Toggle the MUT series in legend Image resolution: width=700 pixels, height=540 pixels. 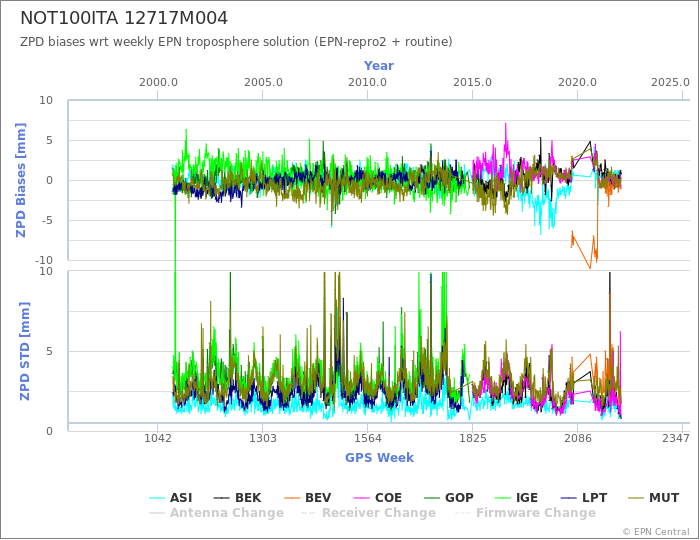coord(654,498)
